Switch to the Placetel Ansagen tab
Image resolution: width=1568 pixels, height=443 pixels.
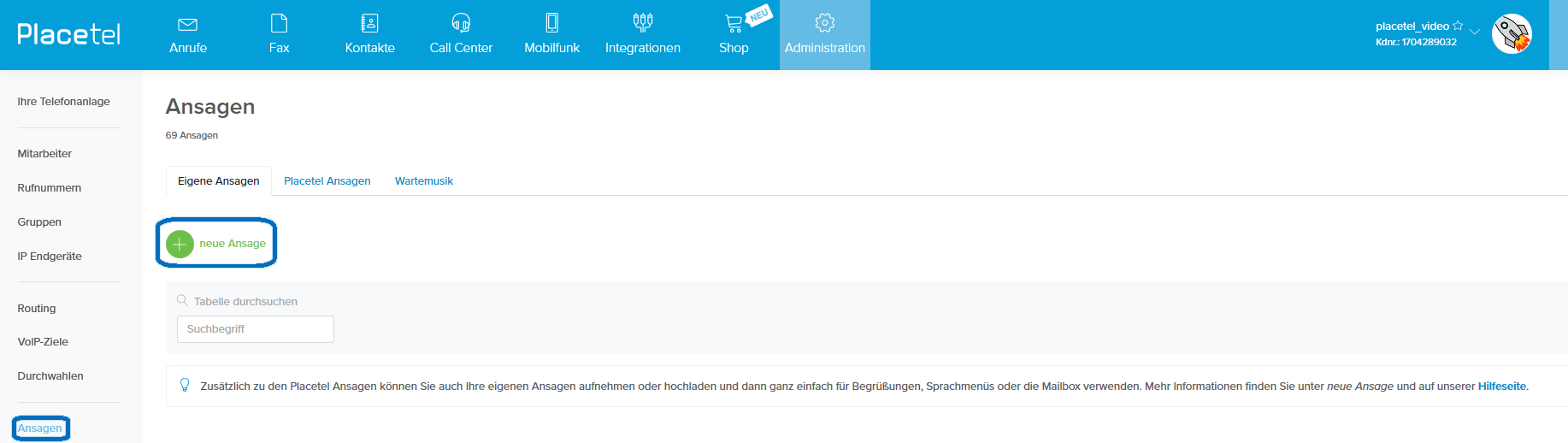327,181
